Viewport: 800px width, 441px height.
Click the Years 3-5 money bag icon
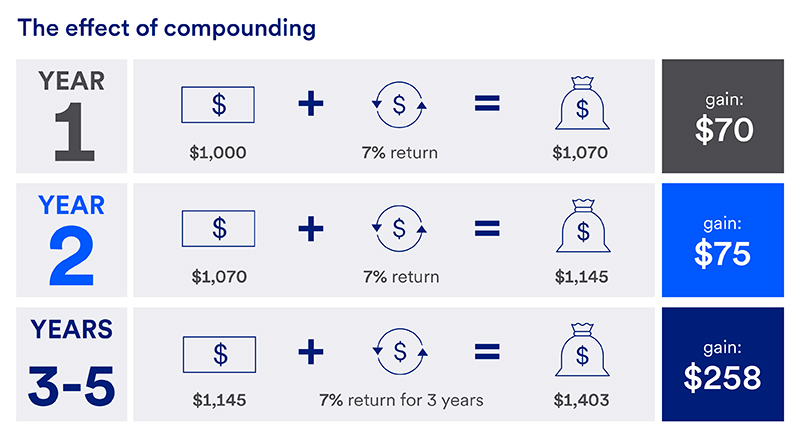[x=581, y=351]
